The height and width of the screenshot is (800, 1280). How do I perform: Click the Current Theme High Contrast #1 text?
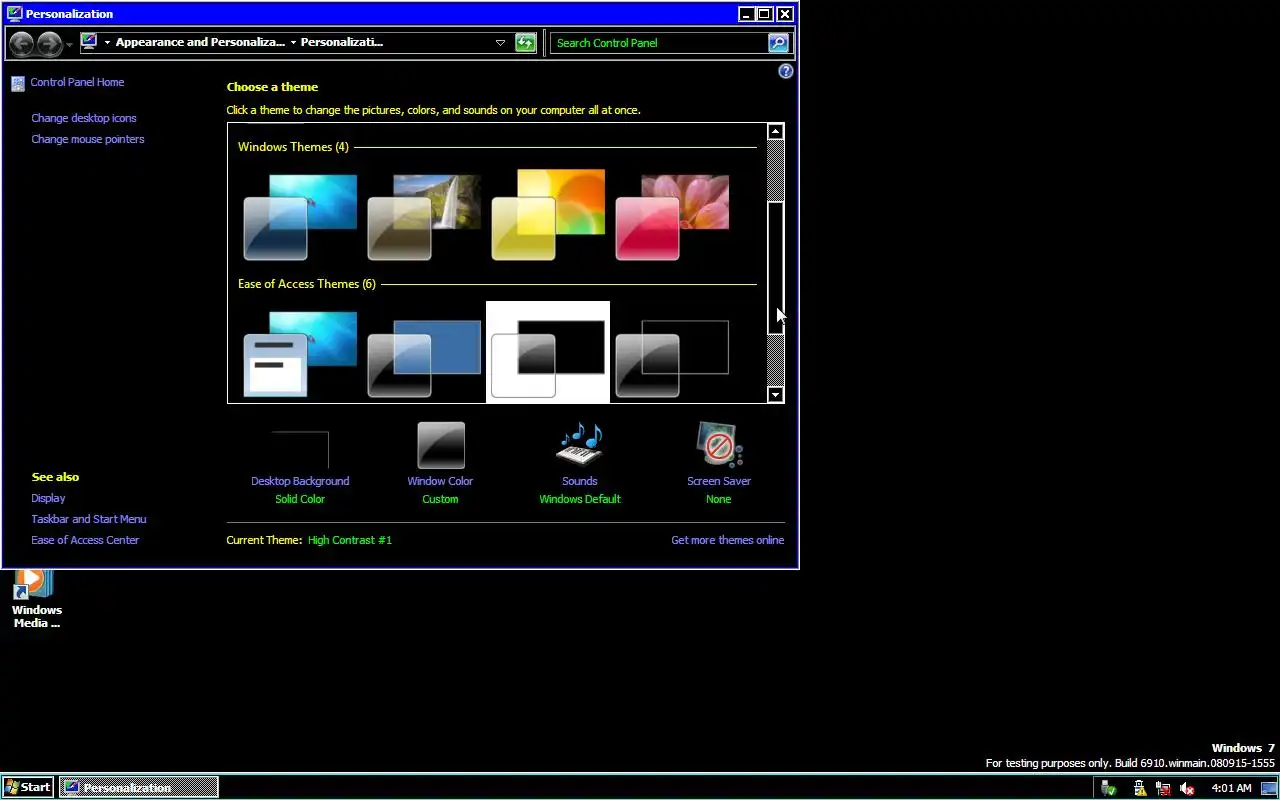350,540
